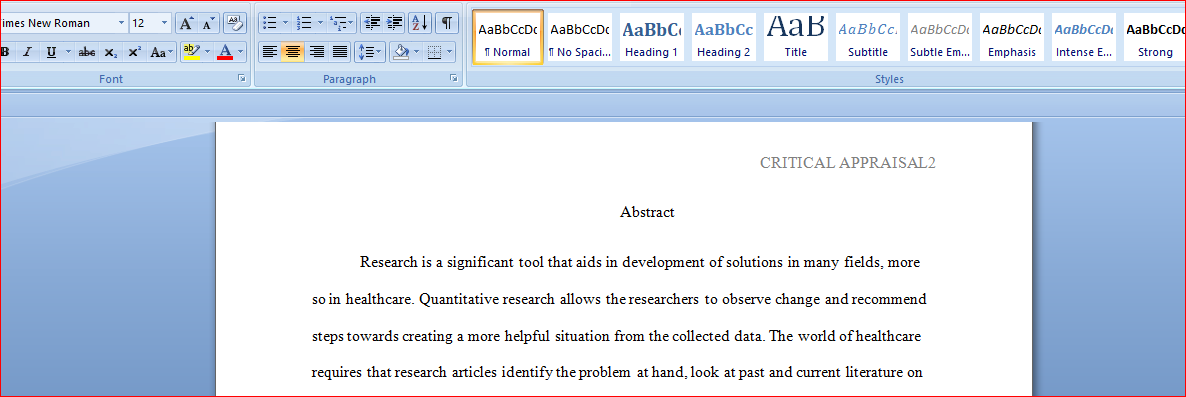Increase the paragraph indent
The height and width of the screenshot is (397, 1186).
(394, 23)
